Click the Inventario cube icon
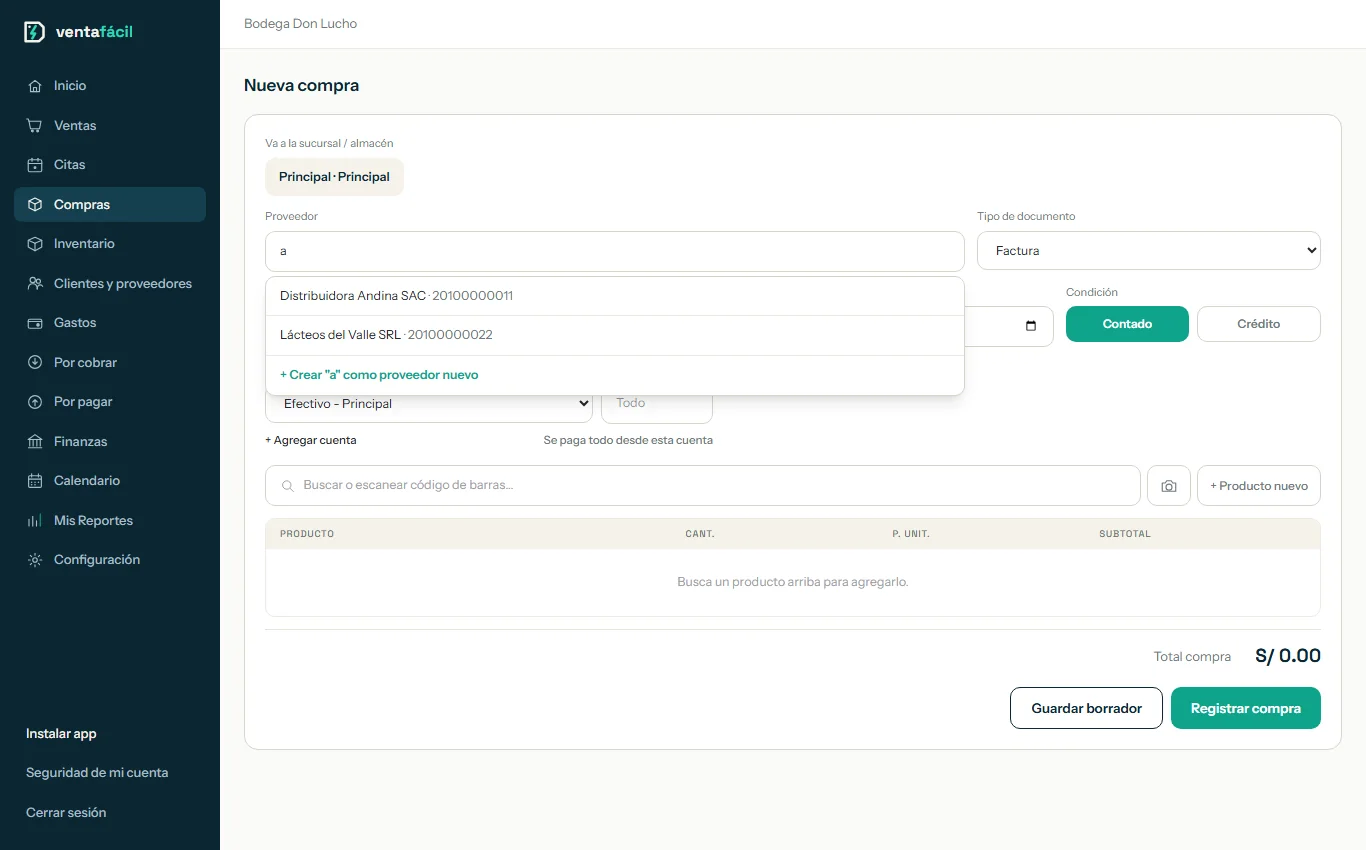The image size is (1366, 850). [35, 244]
